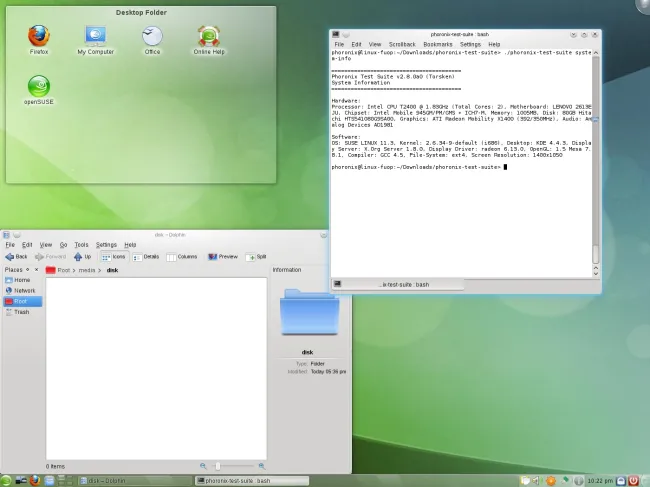The image size is (650, 487).
Task: Open the openSUSE desktop icon
Action: tap(39, 90)
